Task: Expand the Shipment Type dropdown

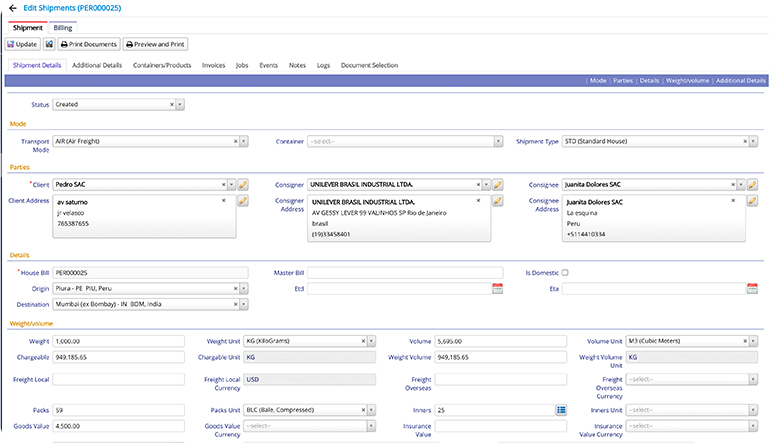Action: point(752,142)
